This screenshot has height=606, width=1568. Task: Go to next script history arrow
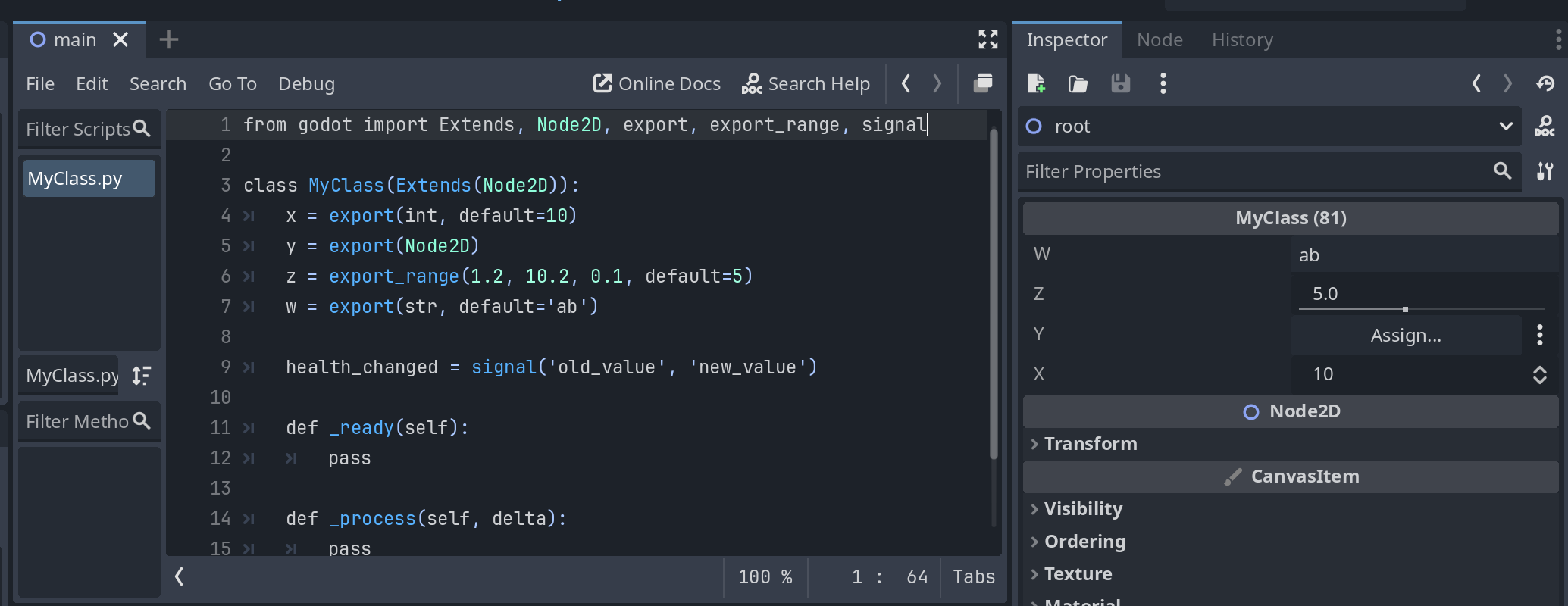pyautogui.click(x=937, y=83)
